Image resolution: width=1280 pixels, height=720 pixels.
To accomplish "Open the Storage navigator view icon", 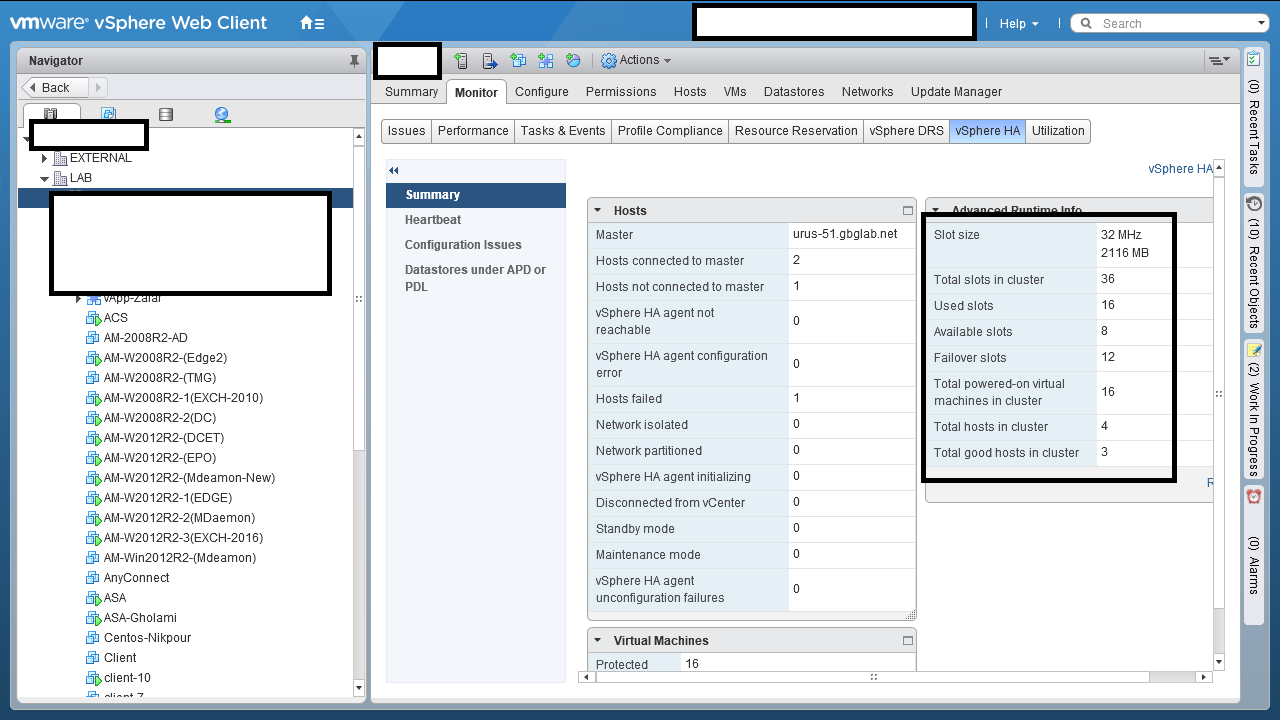I will point(166,115).
